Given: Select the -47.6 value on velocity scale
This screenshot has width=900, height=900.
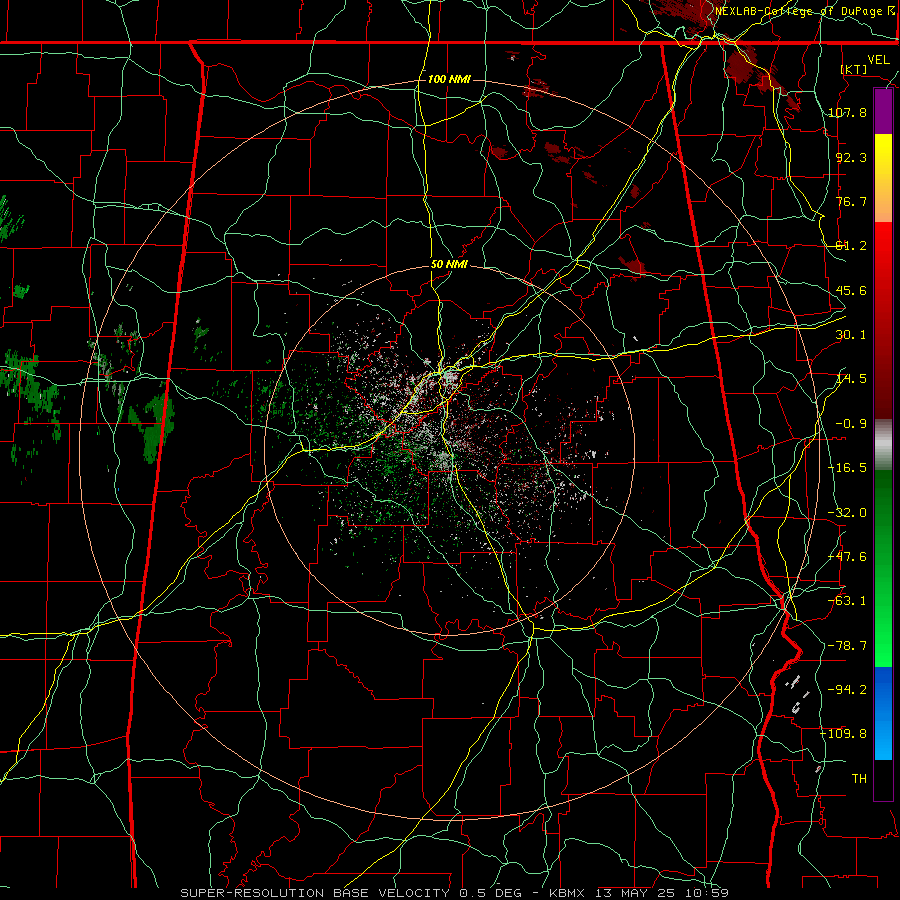Looking at the screenshot, I should [x=847, y=557].
